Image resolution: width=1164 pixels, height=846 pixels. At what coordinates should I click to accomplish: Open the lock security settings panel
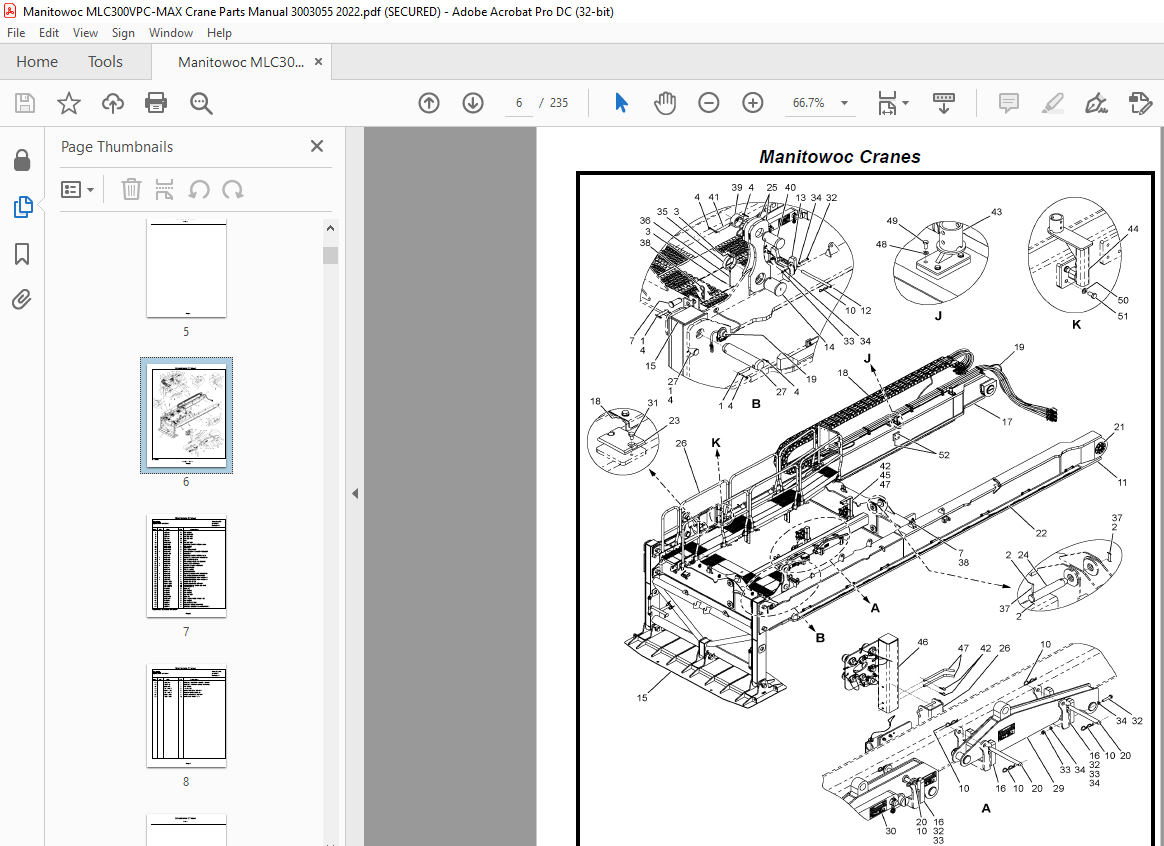[x=22, y=160]
